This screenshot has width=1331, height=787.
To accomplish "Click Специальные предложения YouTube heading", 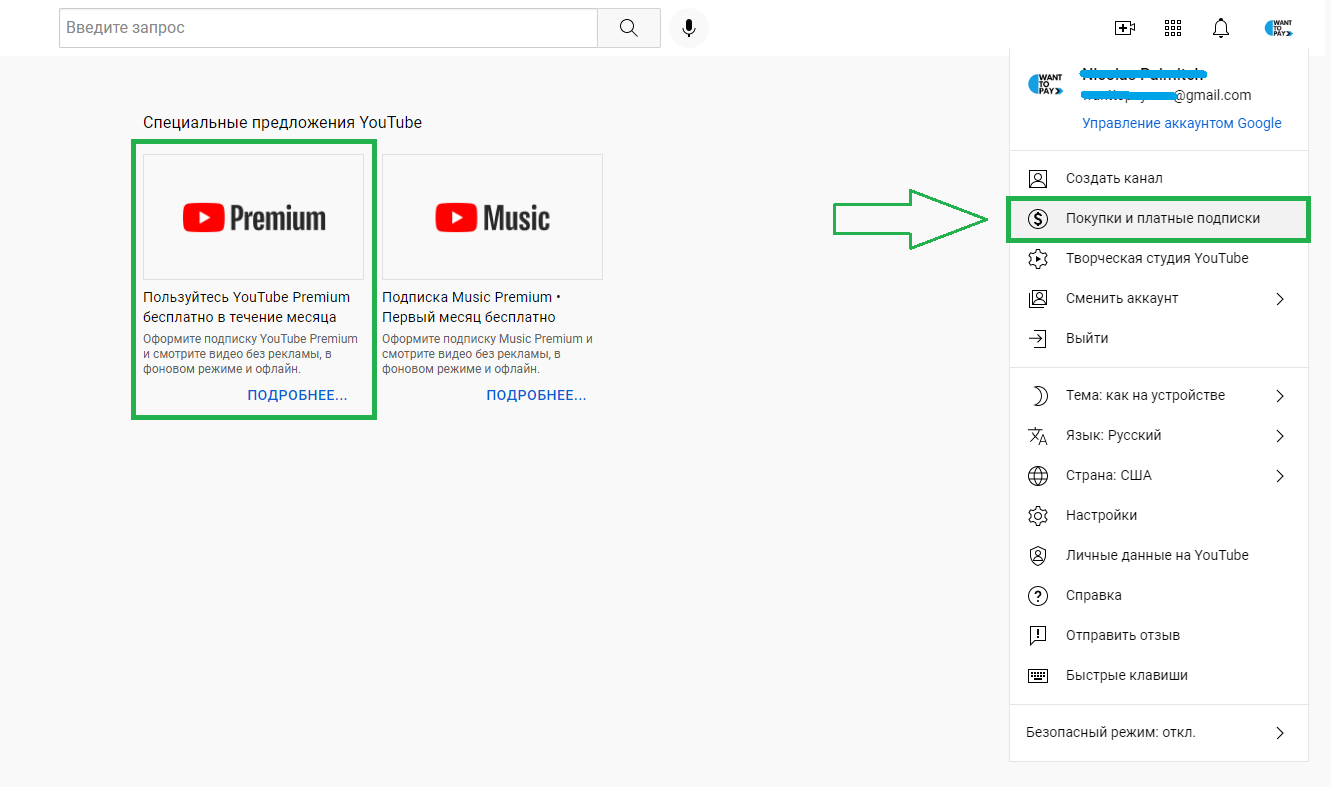I will tap(282, 122).
